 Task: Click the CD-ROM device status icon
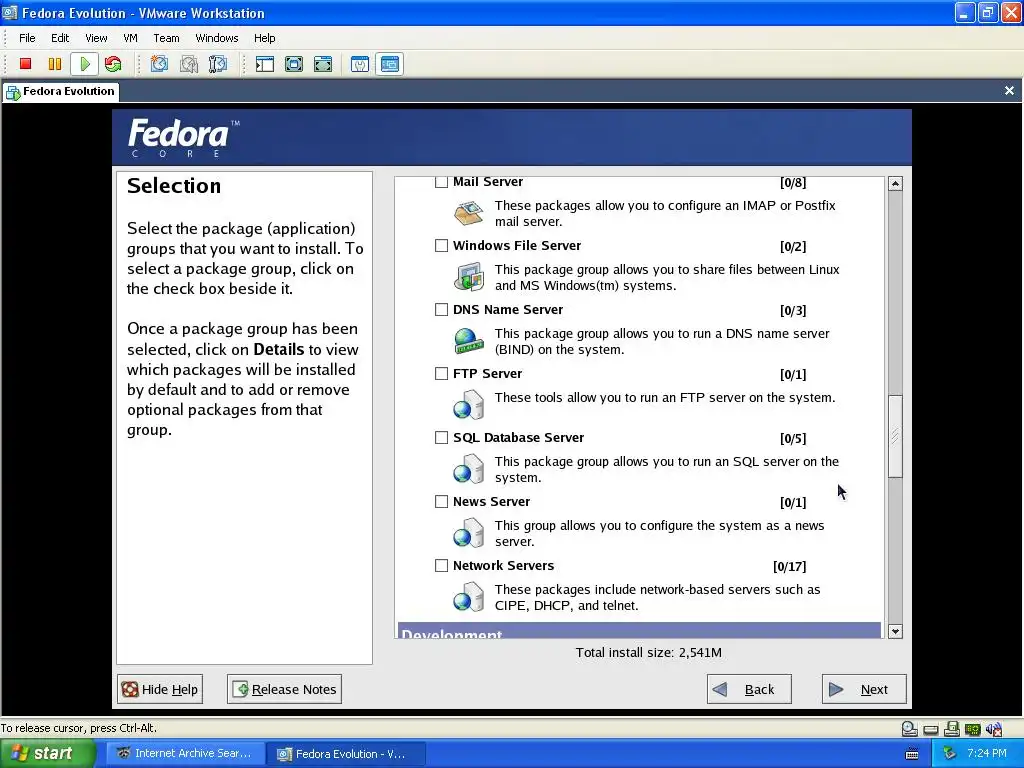(909, 728)
